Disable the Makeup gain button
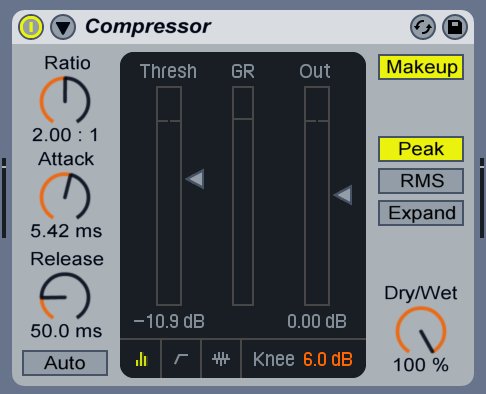This screenshot has height=394, width=486. pos(421,67)
